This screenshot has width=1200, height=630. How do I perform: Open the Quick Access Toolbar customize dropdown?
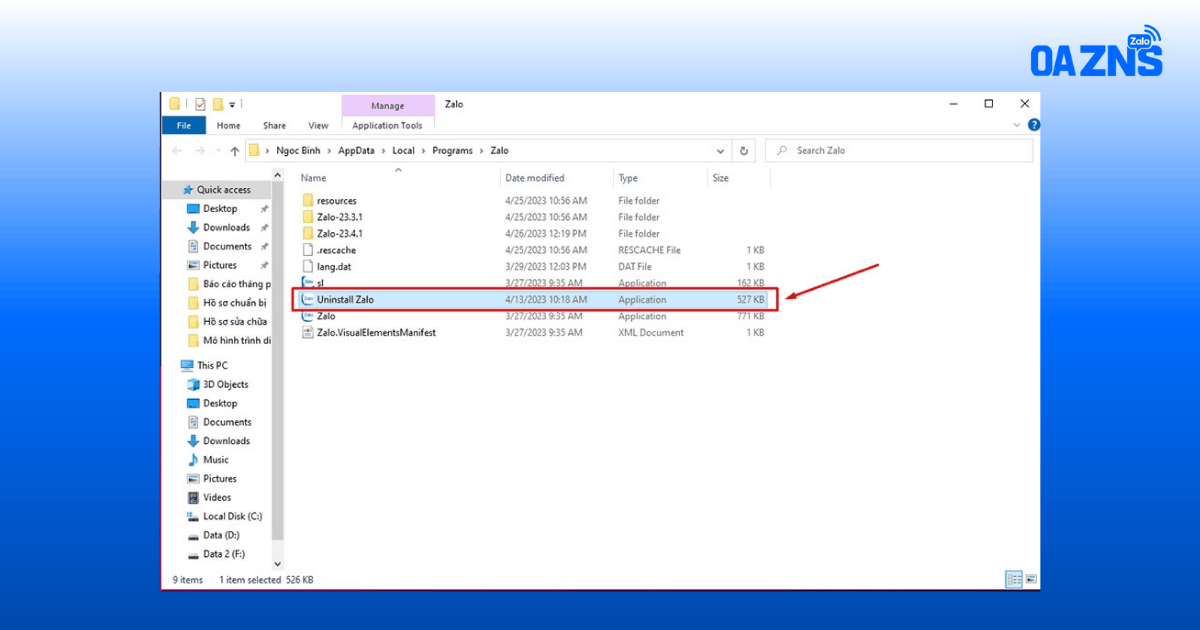coord(233,104)
